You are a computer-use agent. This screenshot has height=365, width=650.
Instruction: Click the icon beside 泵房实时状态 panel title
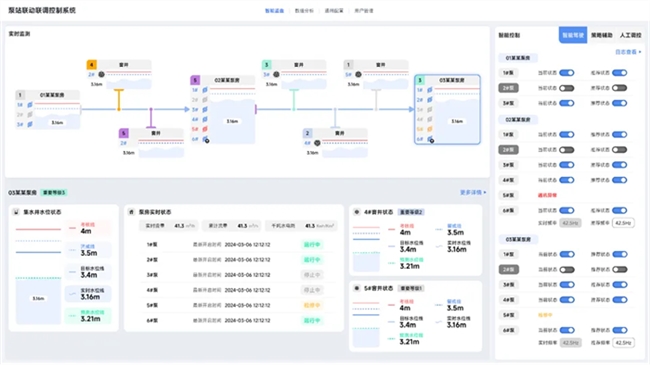(x=131, y=212)
